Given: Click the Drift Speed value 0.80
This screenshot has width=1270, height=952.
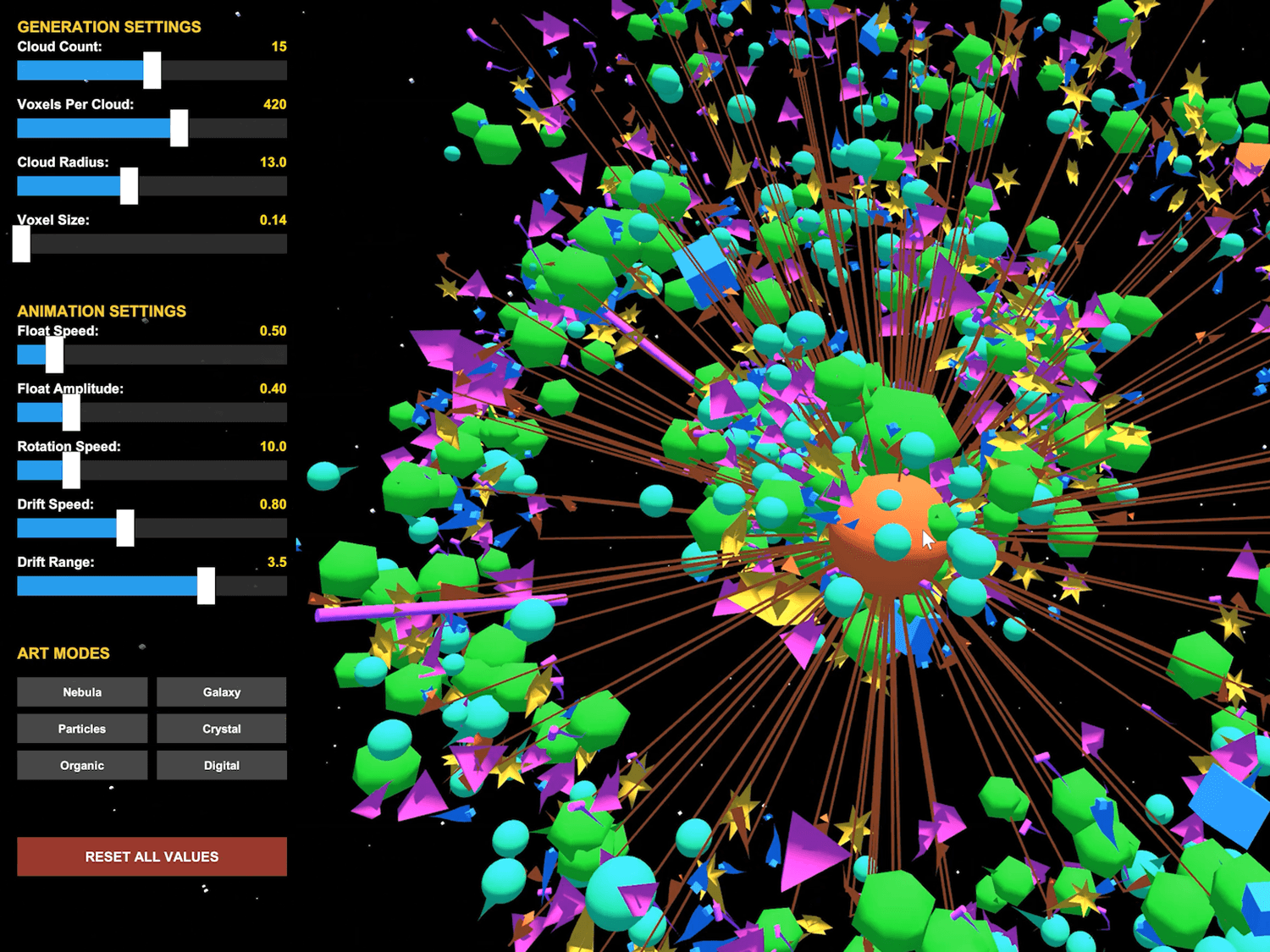Looking at the screenshot, I should (x=273, y=504).
